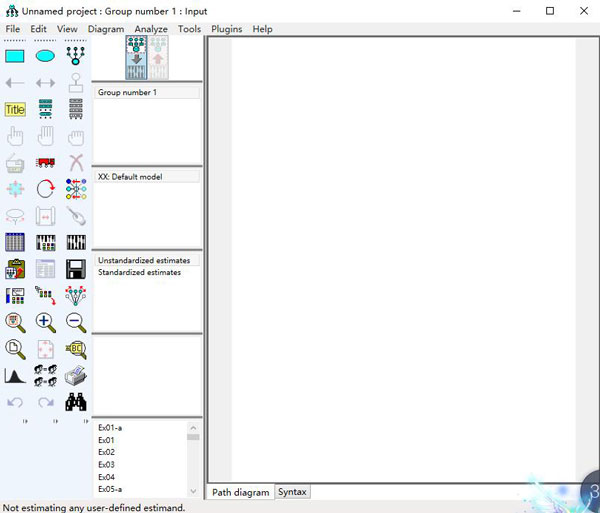Screen dimensions: 600x513
Task: Toggle view input path diagram button
Action: (x=136, y=58)
